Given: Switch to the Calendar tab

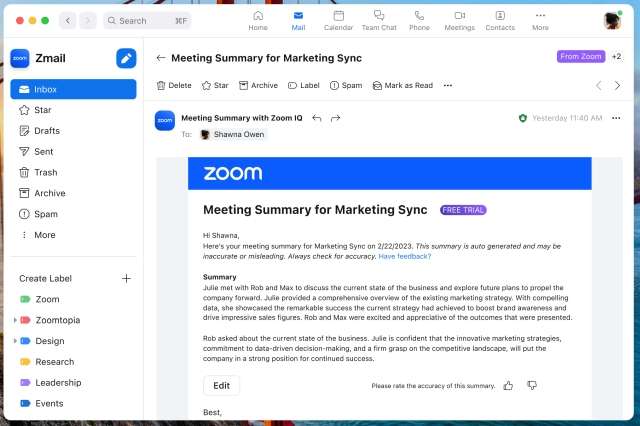Looking at the screenshot, I should click(338, 20).
